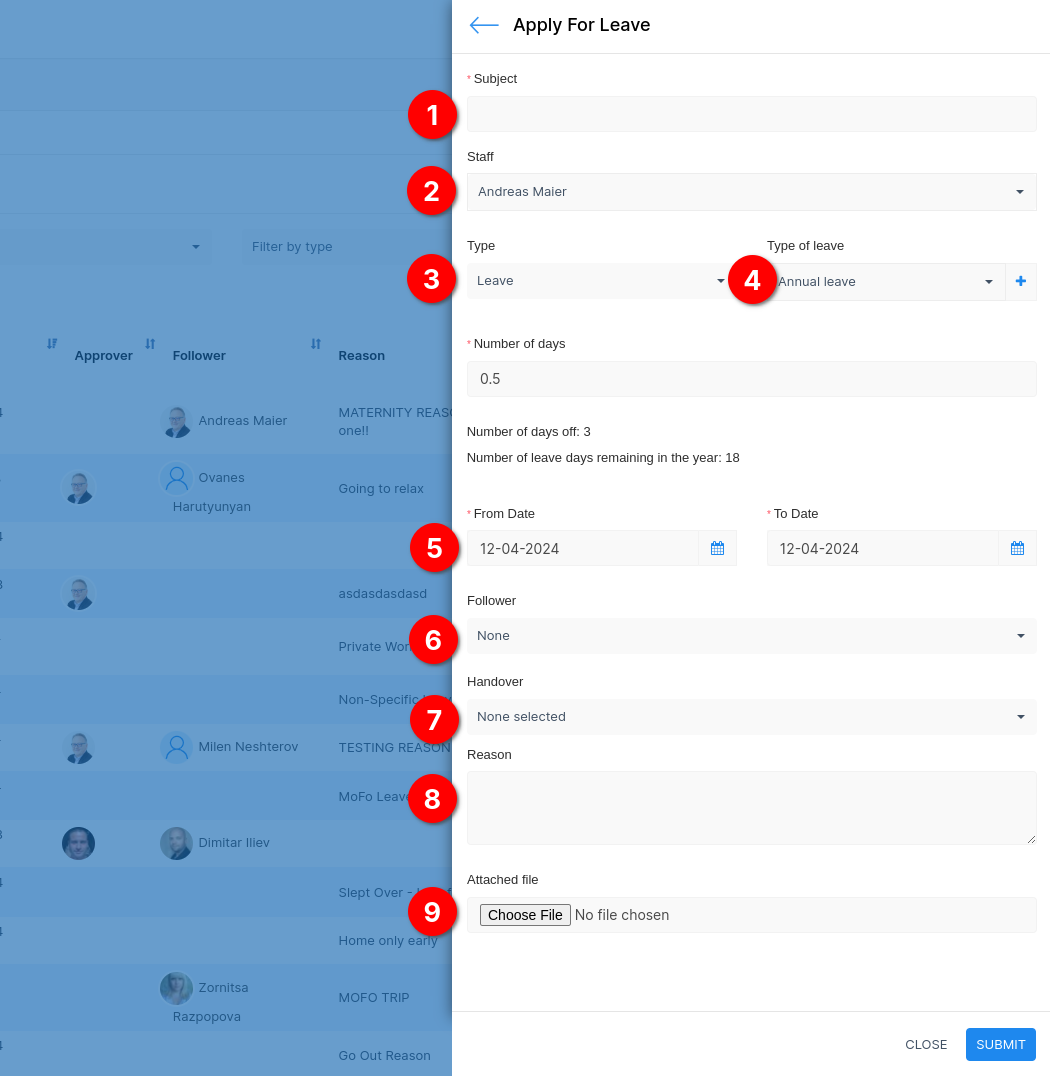
Task: Open the From Date calendar icon
Action: click(717, 548)
